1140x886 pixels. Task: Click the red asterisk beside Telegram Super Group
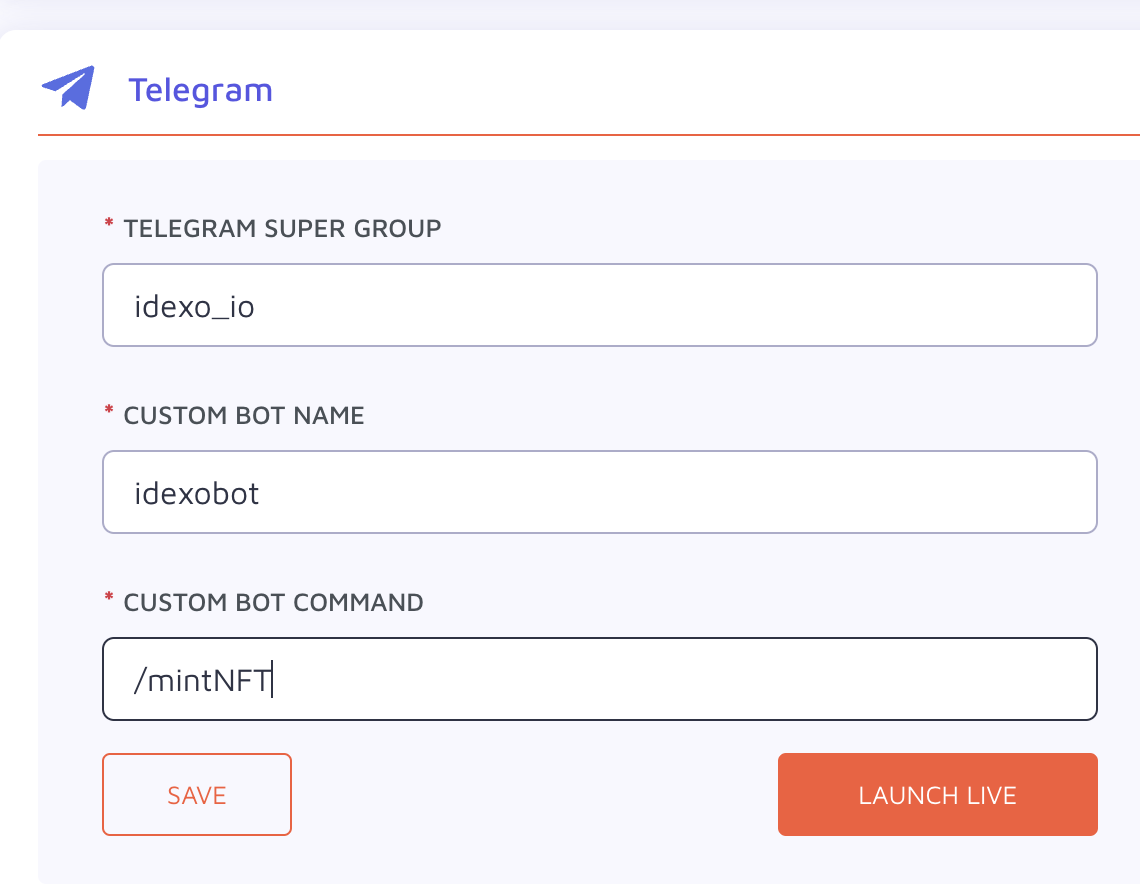pos(109,223)
